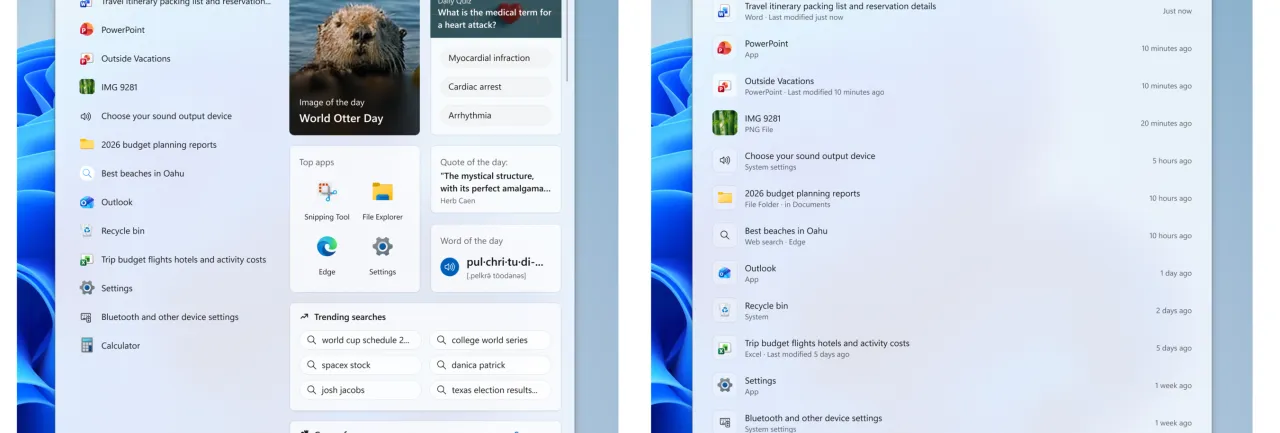Open Herb Caen quote of the day card
This screenshot has height=433, width=1280.
pos(496,179)
